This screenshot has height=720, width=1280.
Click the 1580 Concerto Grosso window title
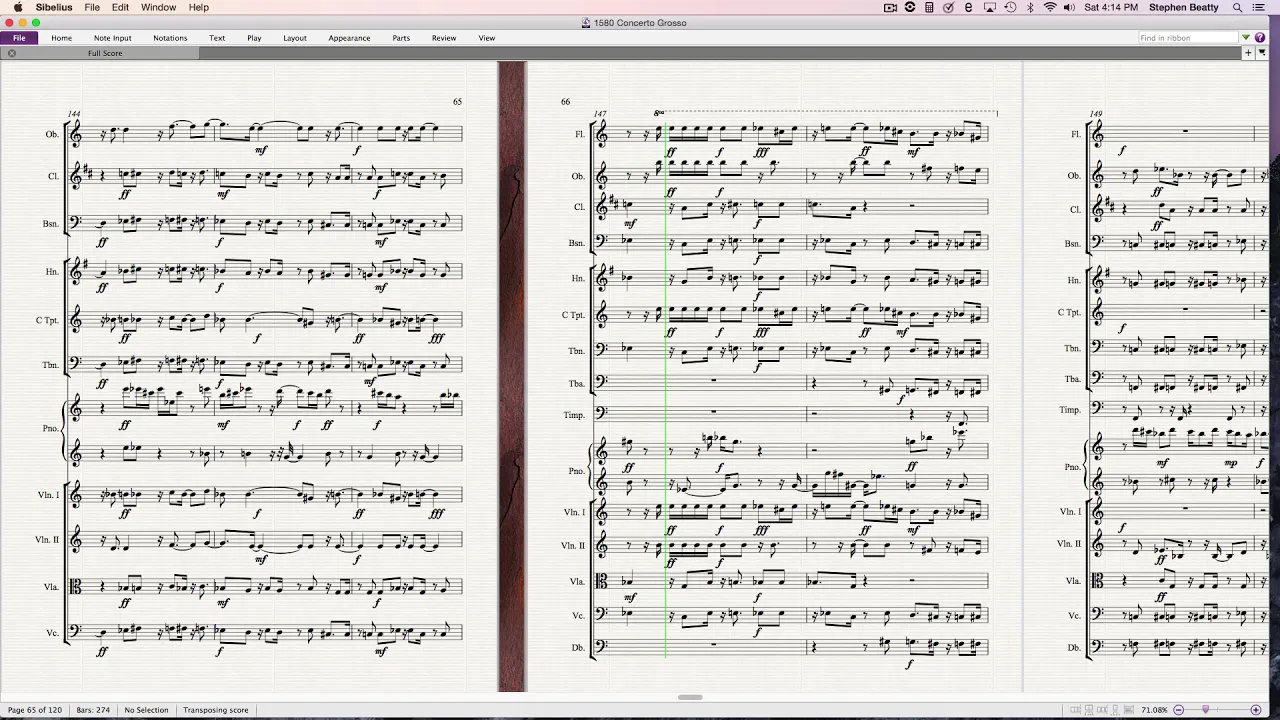tap(640, 23)
